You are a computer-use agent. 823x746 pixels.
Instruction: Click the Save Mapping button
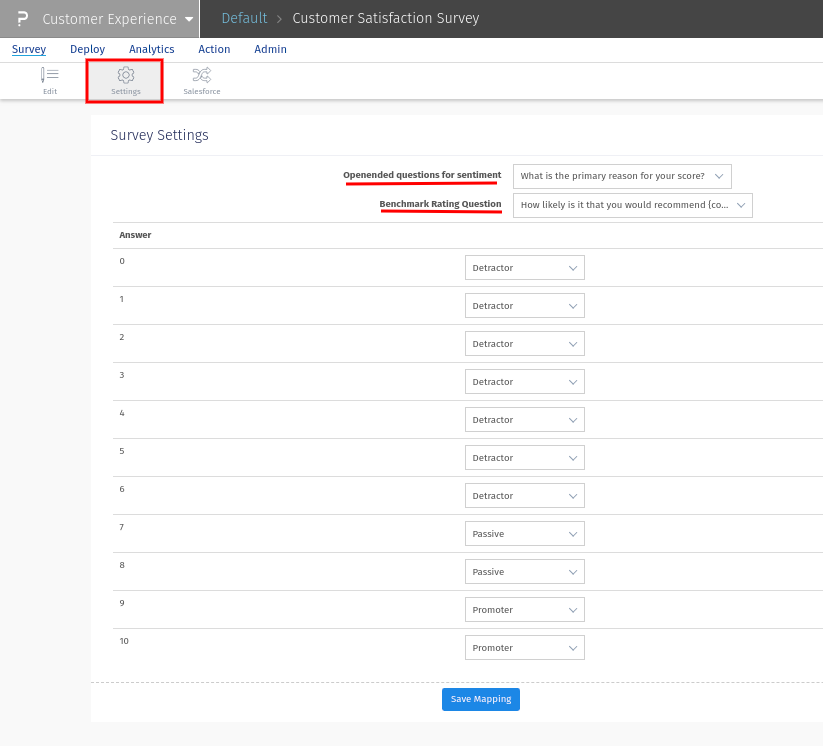480,699
